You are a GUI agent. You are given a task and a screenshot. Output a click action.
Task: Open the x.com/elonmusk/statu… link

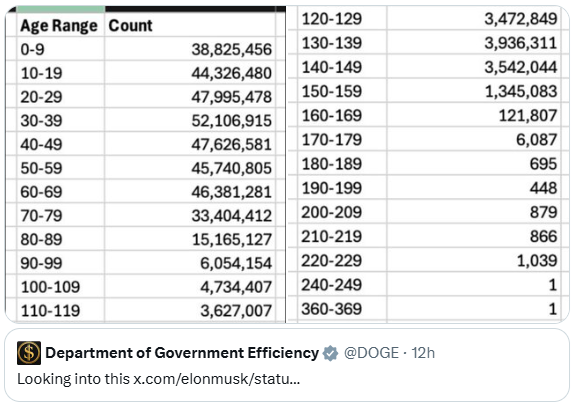(x=217, y=379)
